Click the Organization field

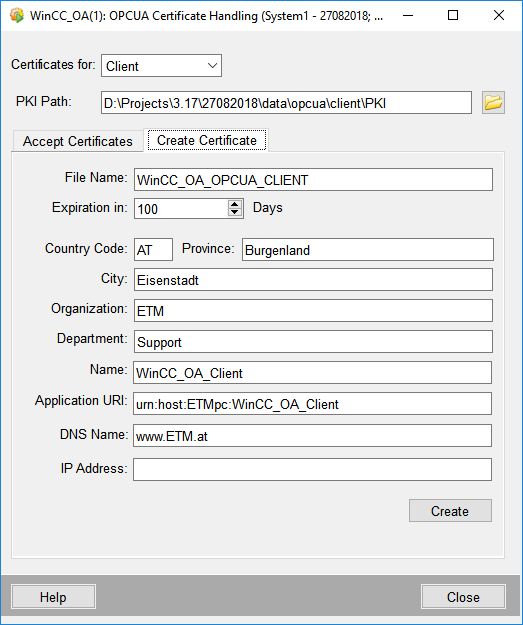point(313,311)
